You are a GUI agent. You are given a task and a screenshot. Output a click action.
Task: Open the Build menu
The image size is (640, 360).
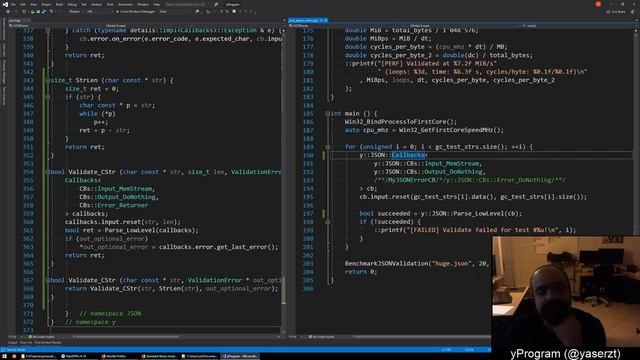coord(60,4)
